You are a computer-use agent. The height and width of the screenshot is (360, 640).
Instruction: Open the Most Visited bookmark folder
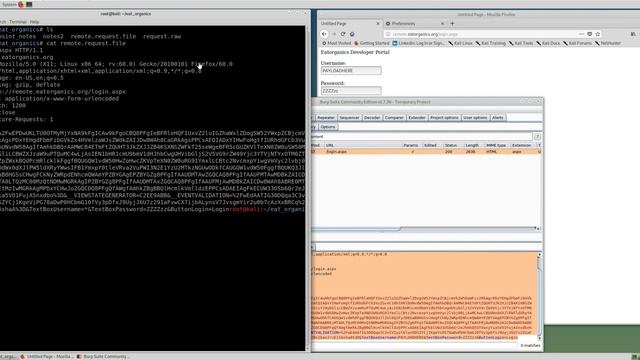pyautogui.click(x=336, y=43)
